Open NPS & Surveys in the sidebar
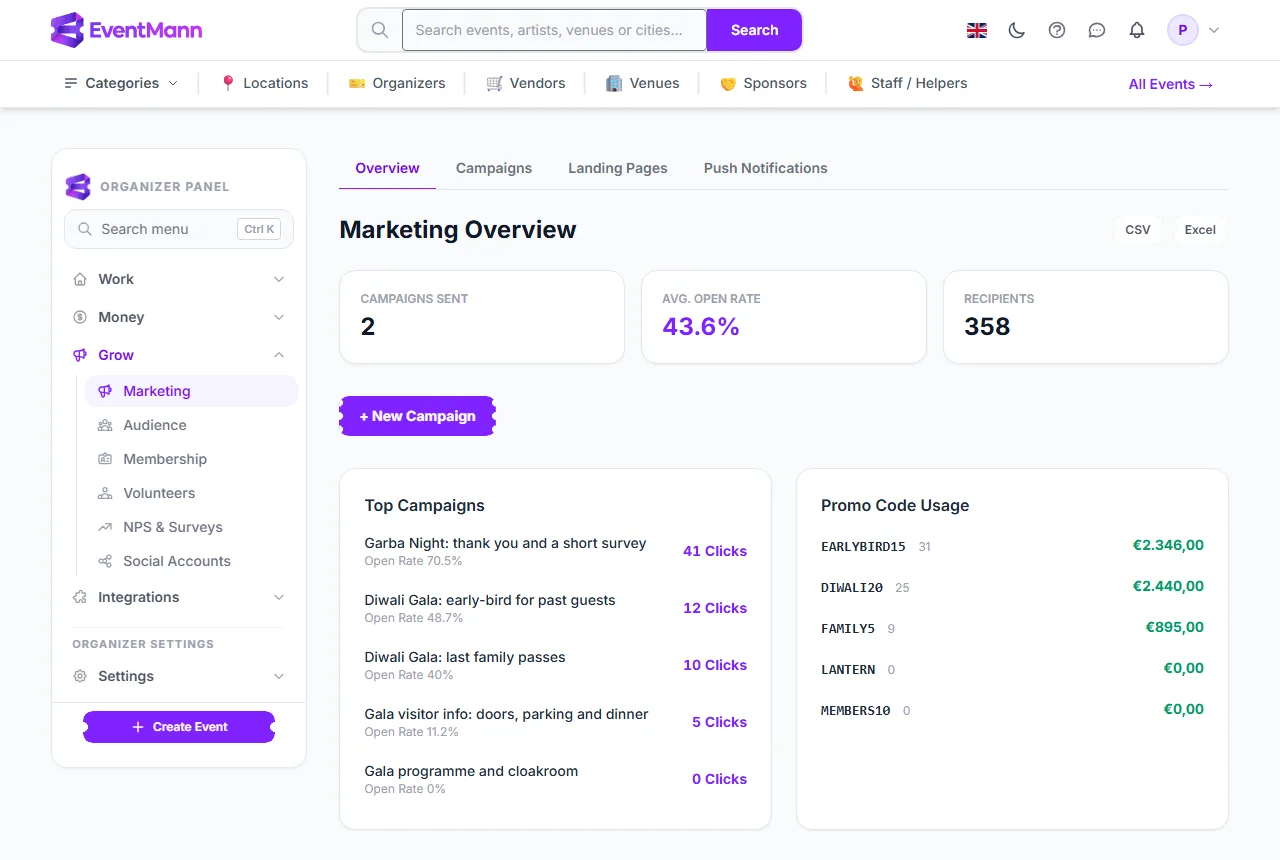This screenshot has width=1280, height=860. [x=191, y=527]
